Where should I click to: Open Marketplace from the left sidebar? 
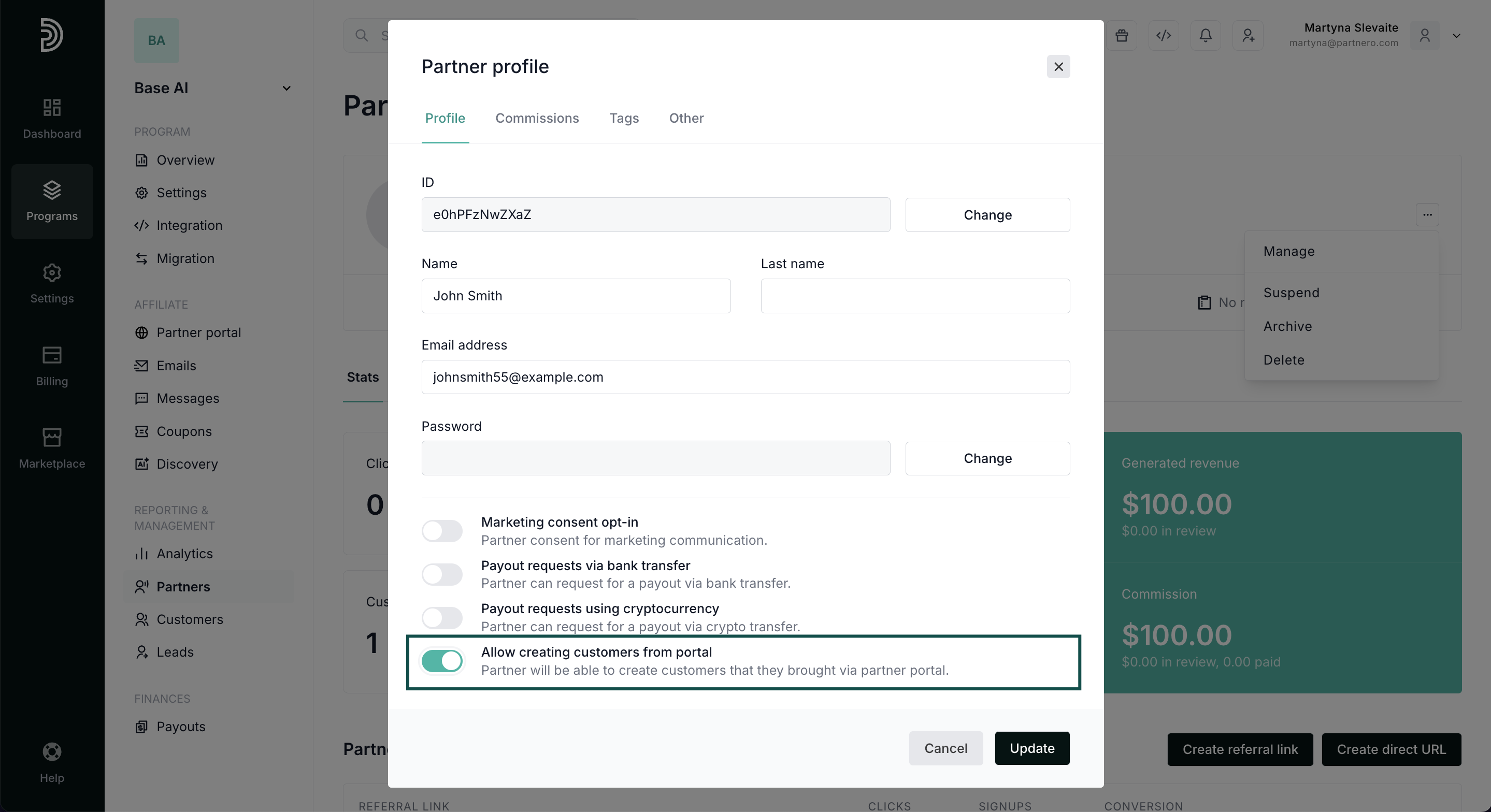pyautogui.click(x=52, y=448)
